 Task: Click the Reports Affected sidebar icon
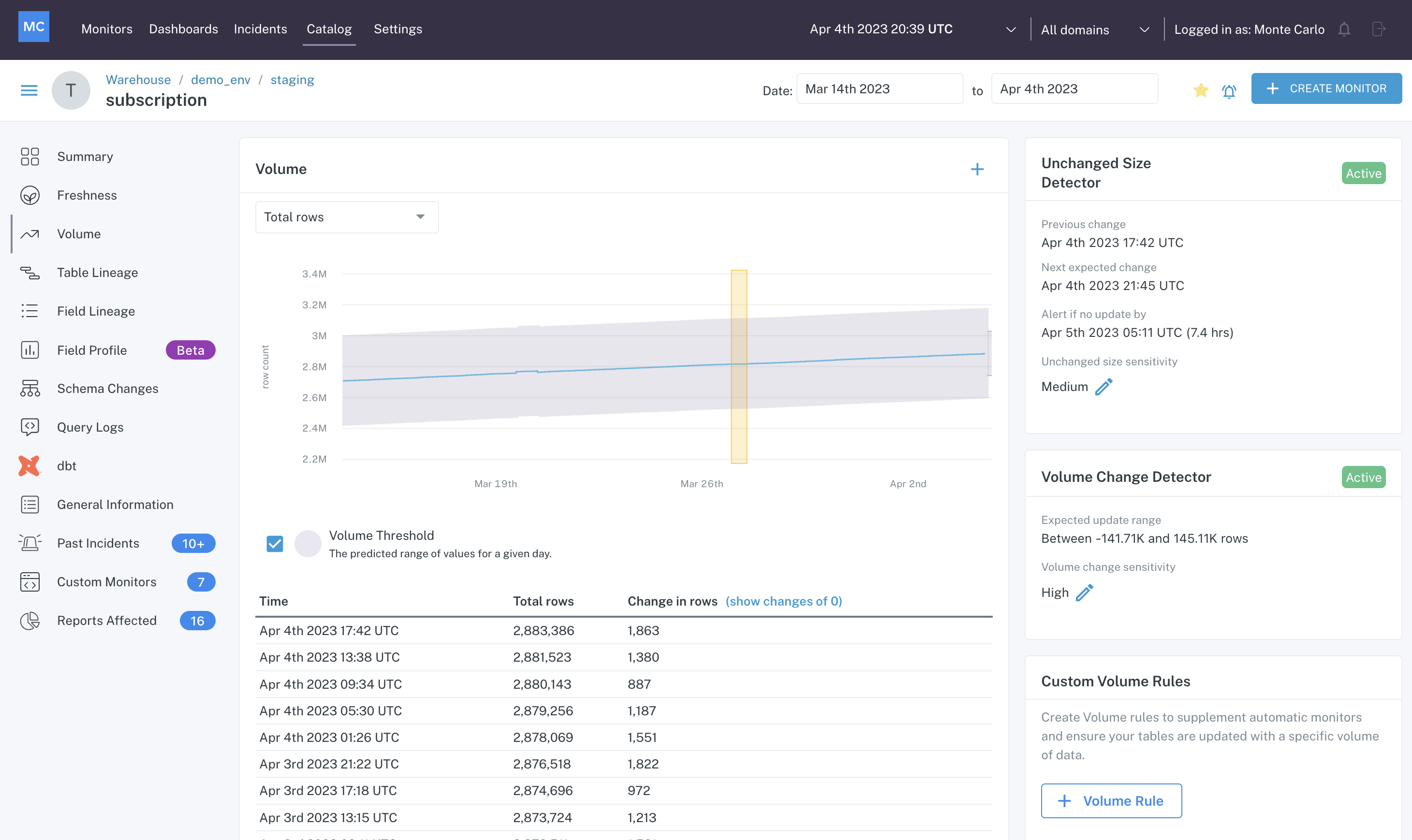tap(29, 620)
